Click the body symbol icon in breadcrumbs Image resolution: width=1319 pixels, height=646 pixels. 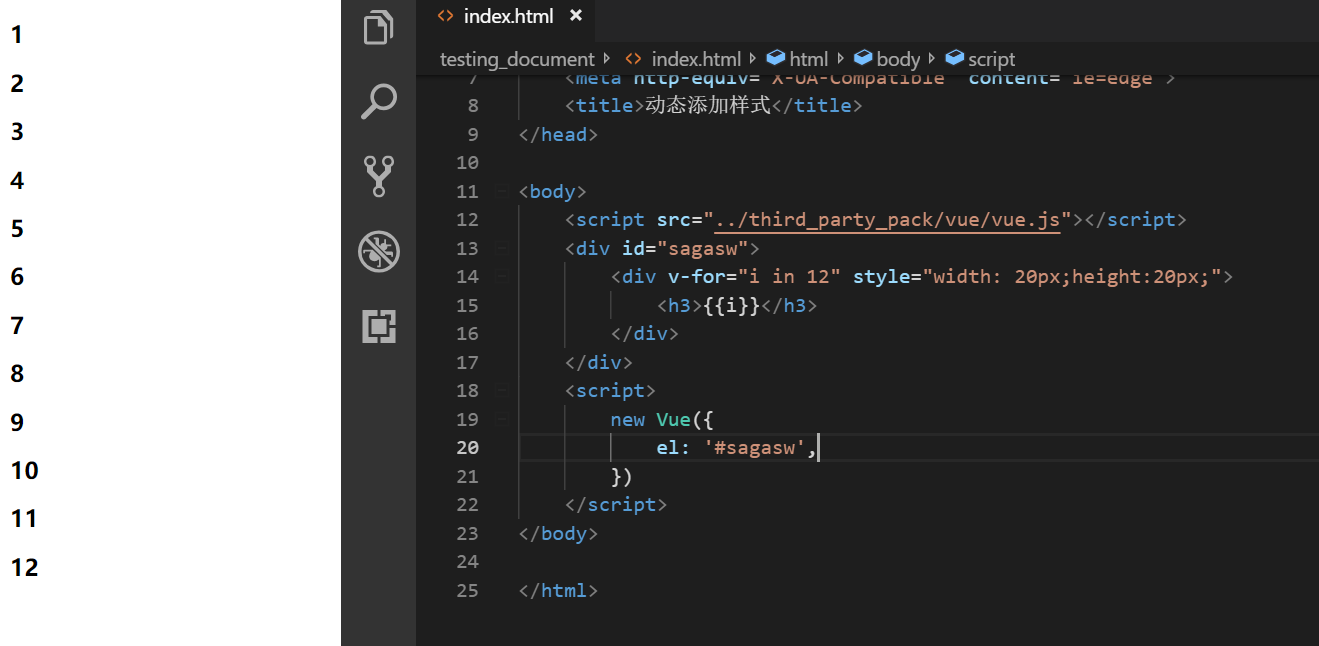point(862,59)
